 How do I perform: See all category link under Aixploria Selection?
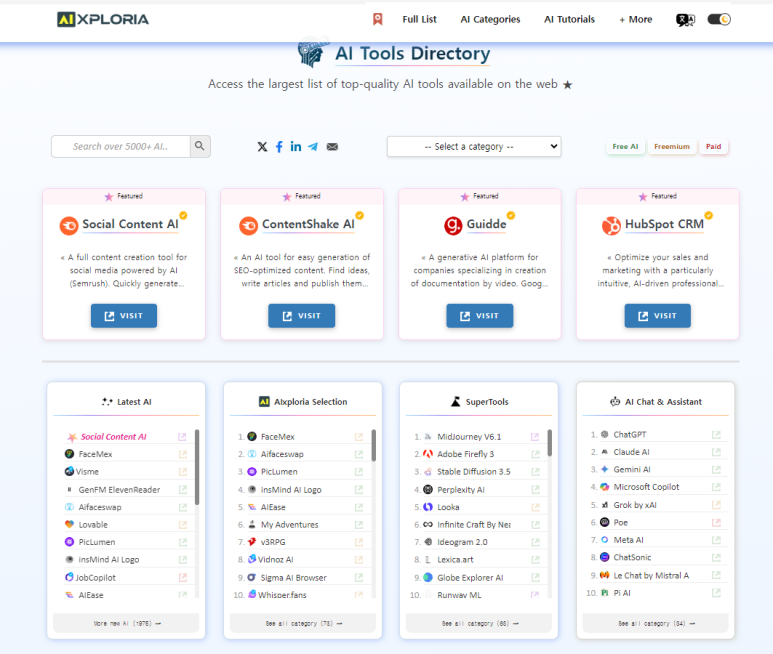point(303,623)
